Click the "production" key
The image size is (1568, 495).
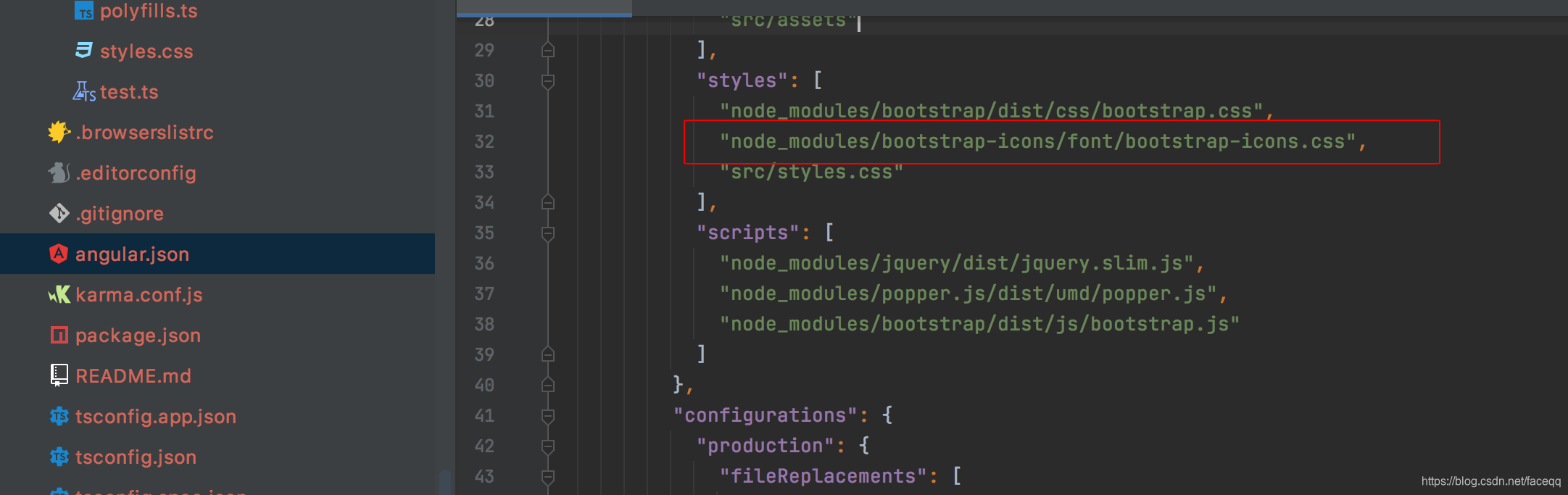click(765, 446)
